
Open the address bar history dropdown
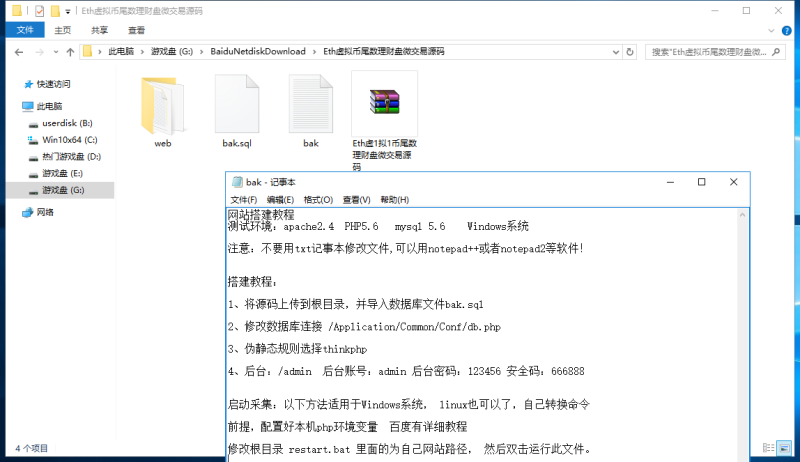(x=616, y=52)
